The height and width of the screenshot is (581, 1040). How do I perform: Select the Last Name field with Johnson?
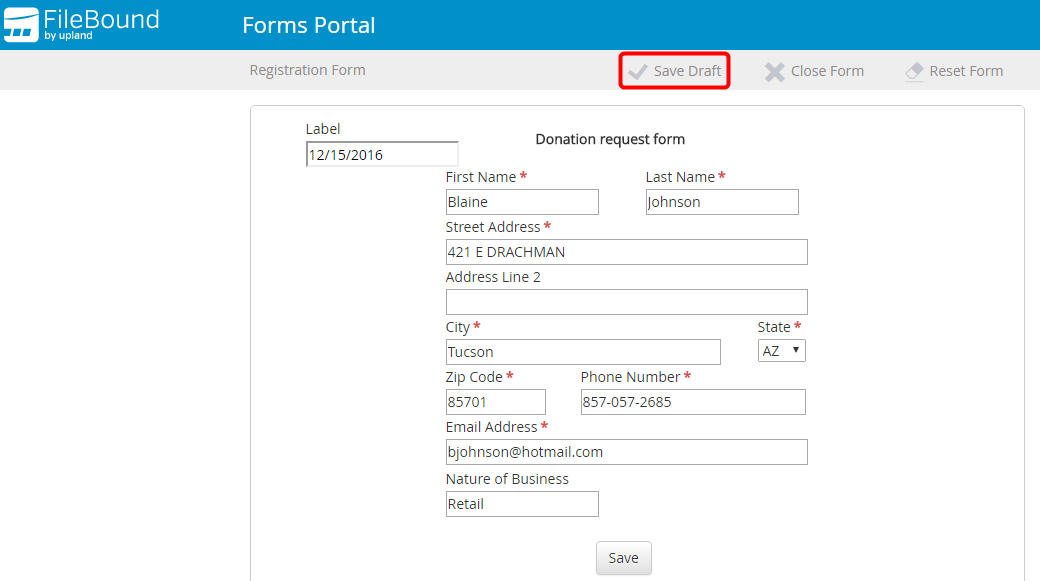[x=722, y=202]
